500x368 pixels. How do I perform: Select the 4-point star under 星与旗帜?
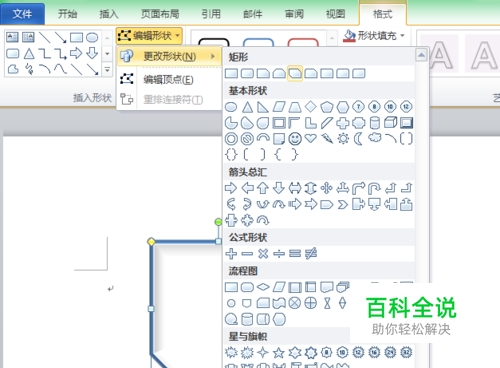point(263,352)
